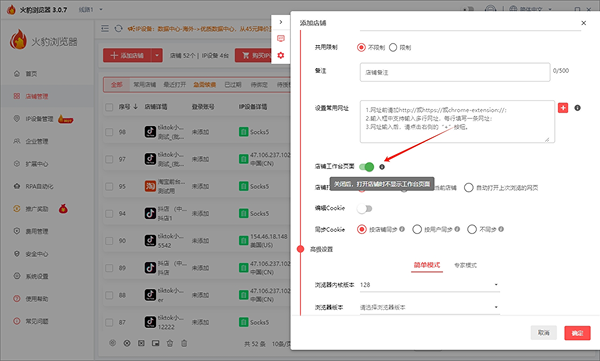Switch to the 已过期 filter tab
Viewport: 600px width, 361px height.
tap(233, 85)
